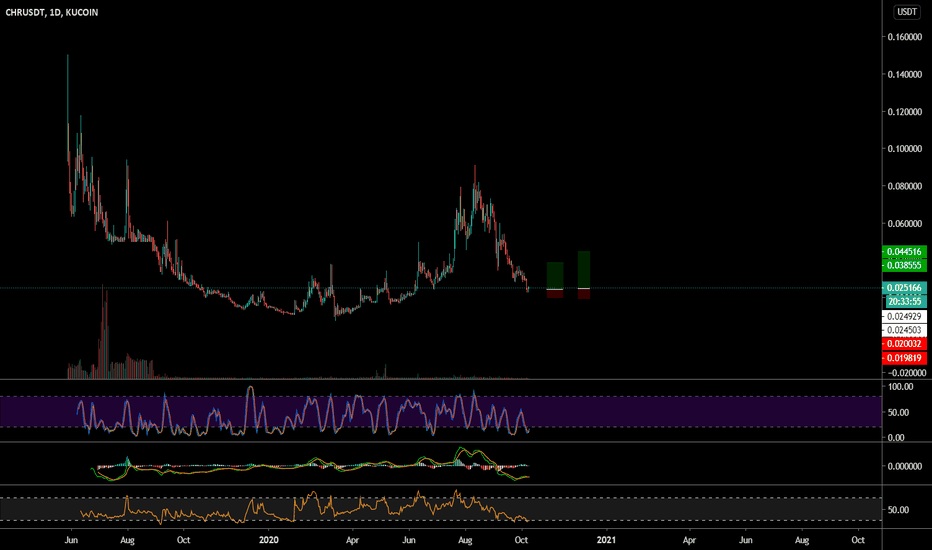Click the 2020 time axis label
This screenshot has height=550, width=932.
(x=269, y=540)
